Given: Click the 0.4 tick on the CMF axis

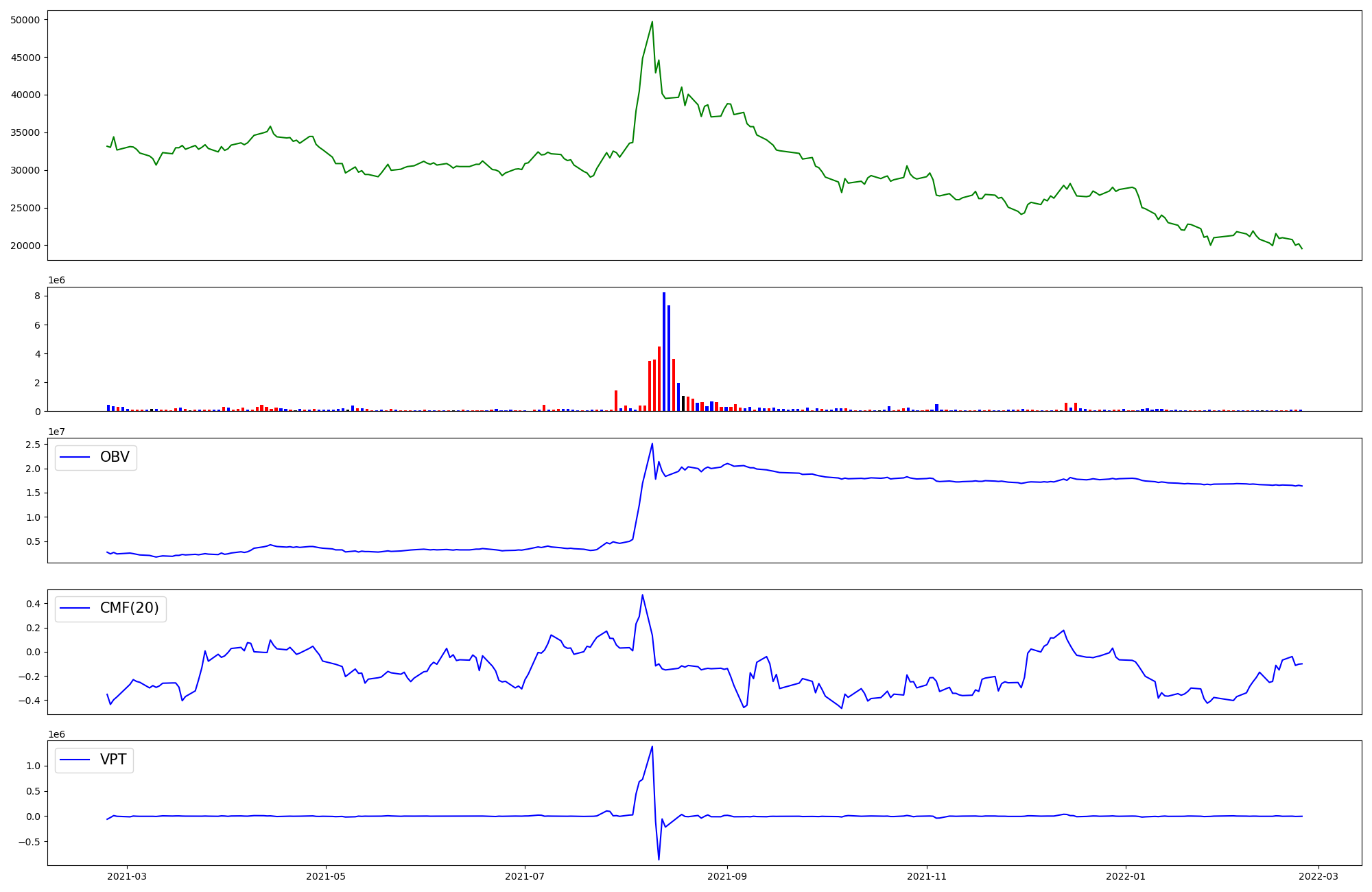Looking at the screenshot, I should [34, 604].
